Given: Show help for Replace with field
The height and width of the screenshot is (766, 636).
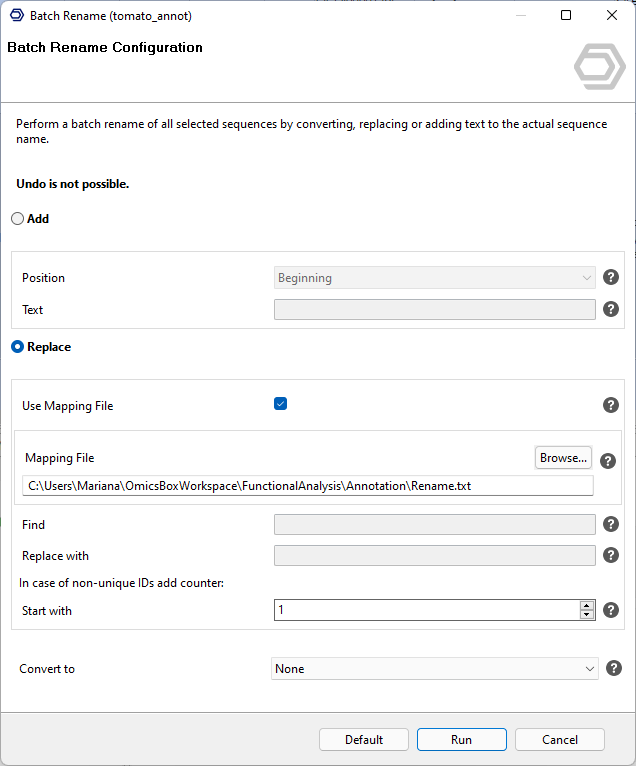Looking at the screenshot, I should [611, 556].
